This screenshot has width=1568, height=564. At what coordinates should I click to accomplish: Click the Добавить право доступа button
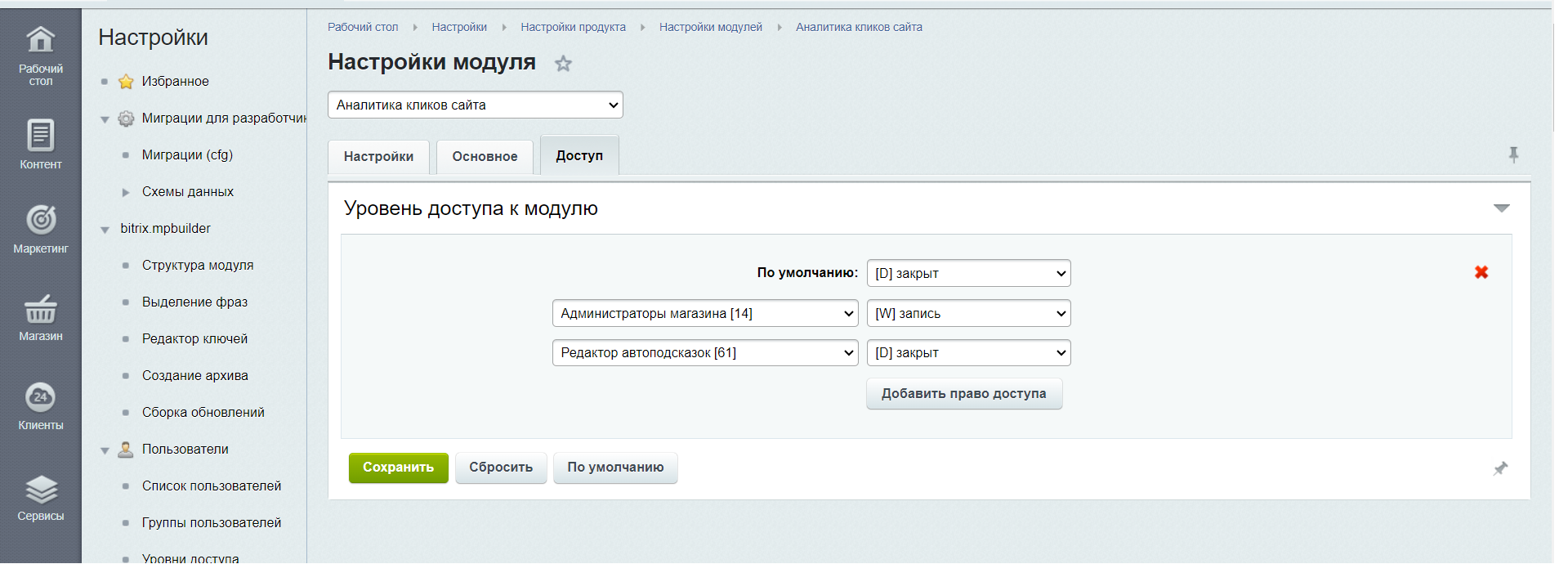click(x=963, y=394)
